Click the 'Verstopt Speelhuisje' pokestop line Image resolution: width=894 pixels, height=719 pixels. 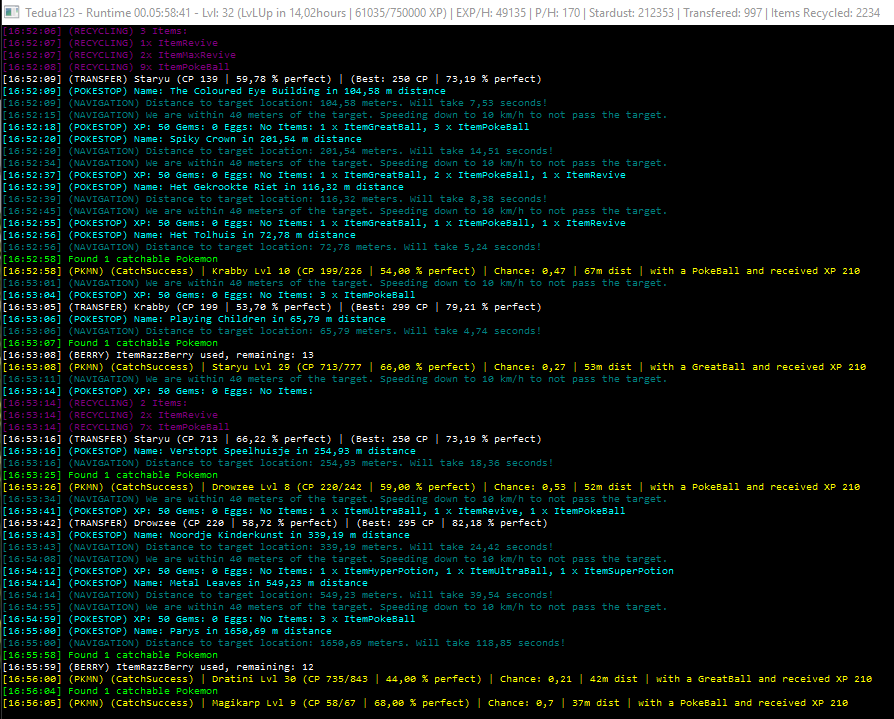pos(209,451)
